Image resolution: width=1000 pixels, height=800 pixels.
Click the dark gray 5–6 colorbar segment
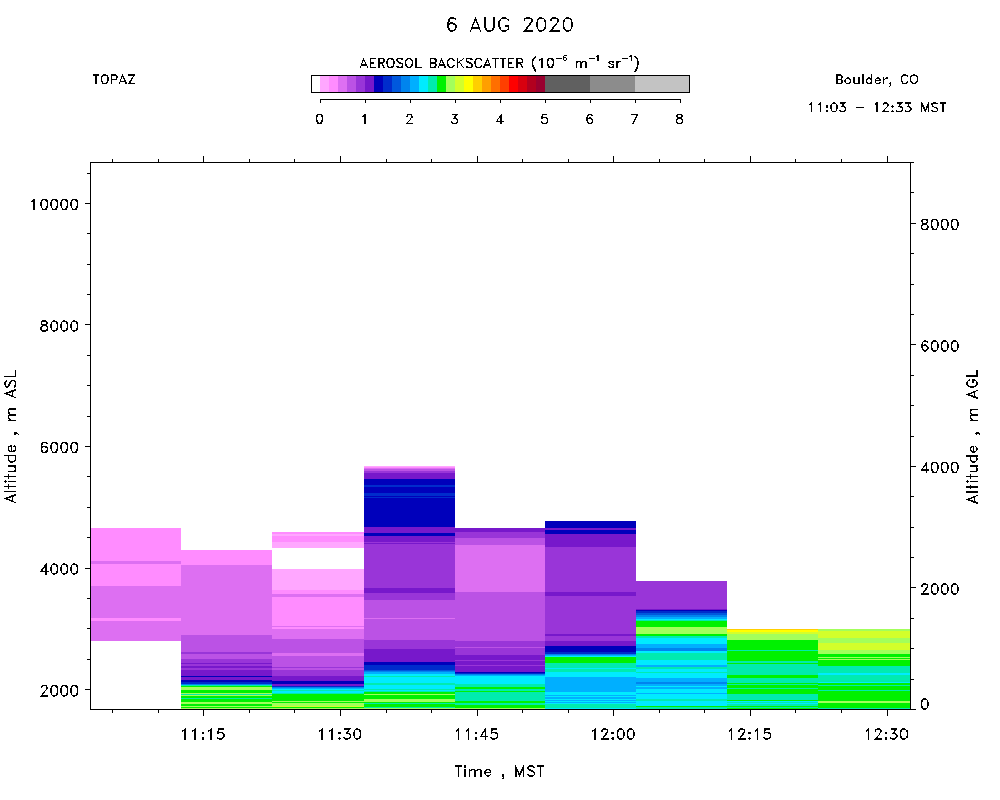[x=568, y=84]
